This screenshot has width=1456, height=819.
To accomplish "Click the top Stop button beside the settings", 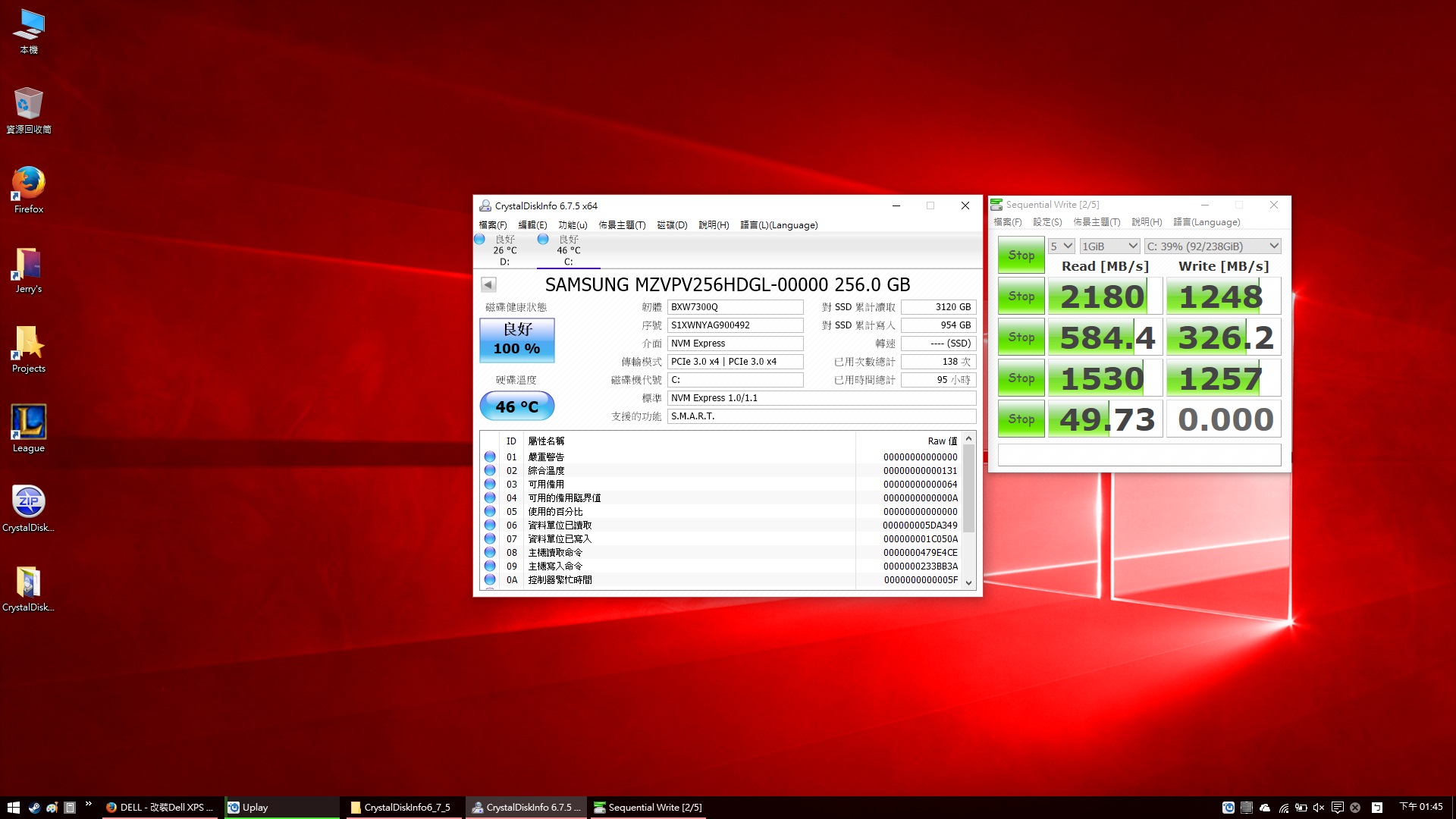I will click(1021, 256).
